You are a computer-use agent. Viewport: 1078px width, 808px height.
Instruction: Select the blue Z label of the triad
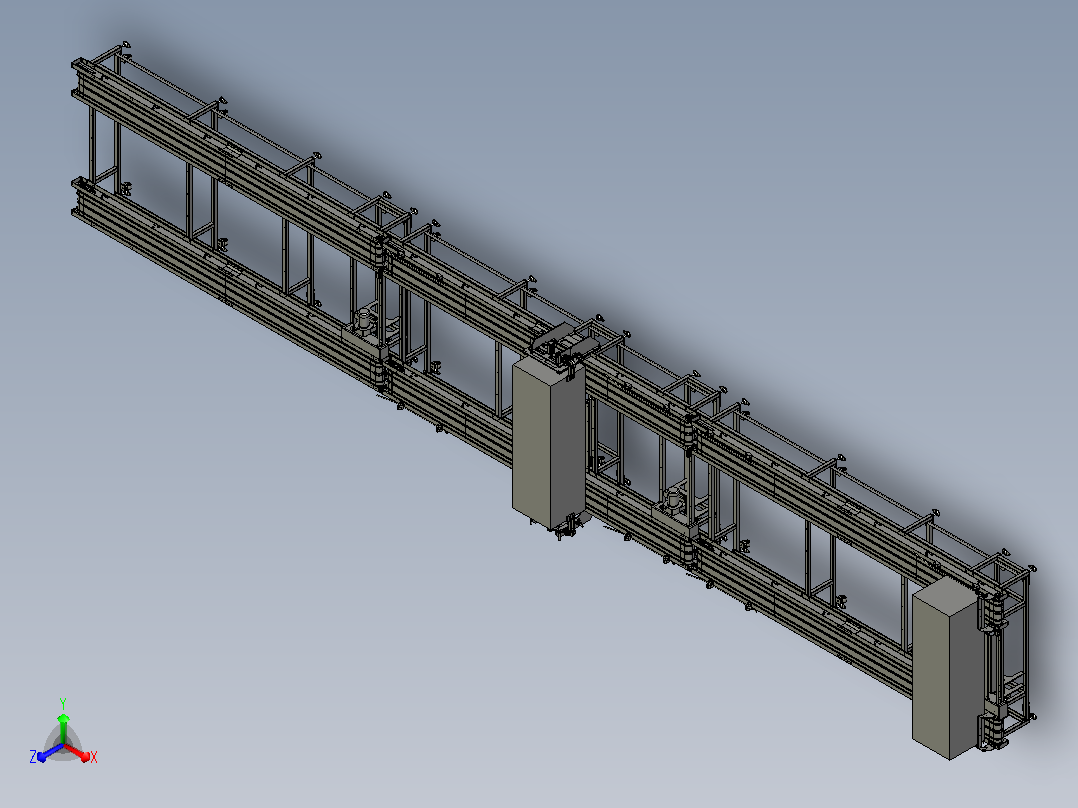pos(32,756)
